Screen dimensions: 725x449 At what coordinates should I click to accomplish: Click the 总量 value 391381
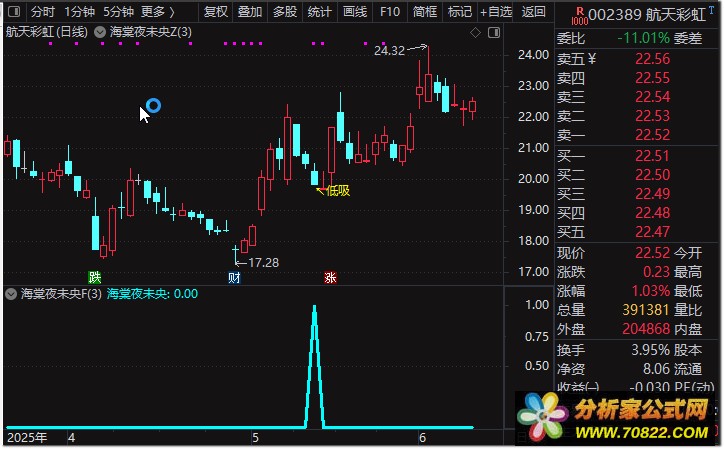click(646, 310)
